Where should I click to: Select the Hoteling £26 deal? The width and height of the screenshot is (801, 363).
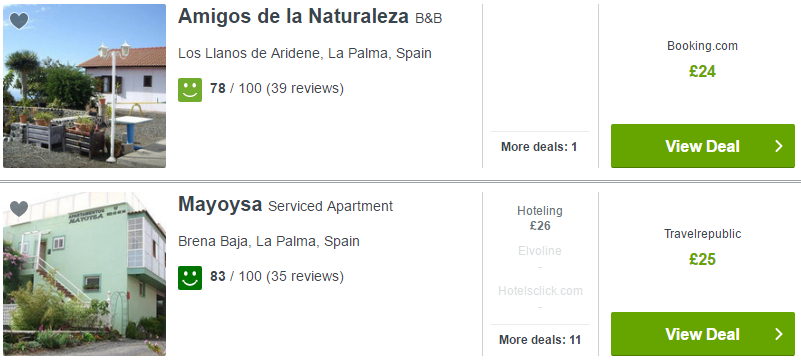(x=539, y=218)
